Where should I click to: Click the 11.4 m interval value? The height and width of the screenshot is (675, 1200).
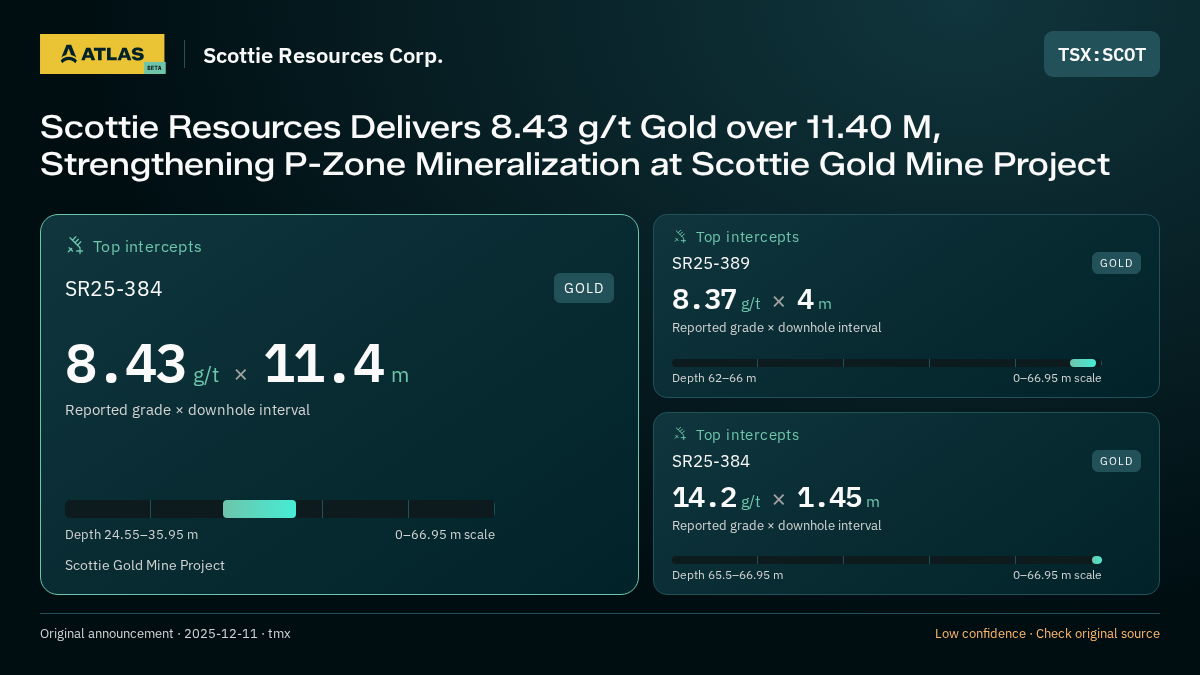336,365
